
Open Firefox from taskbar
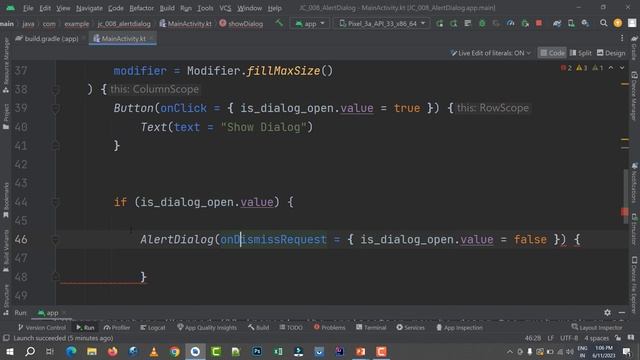(x=112, y=351)
